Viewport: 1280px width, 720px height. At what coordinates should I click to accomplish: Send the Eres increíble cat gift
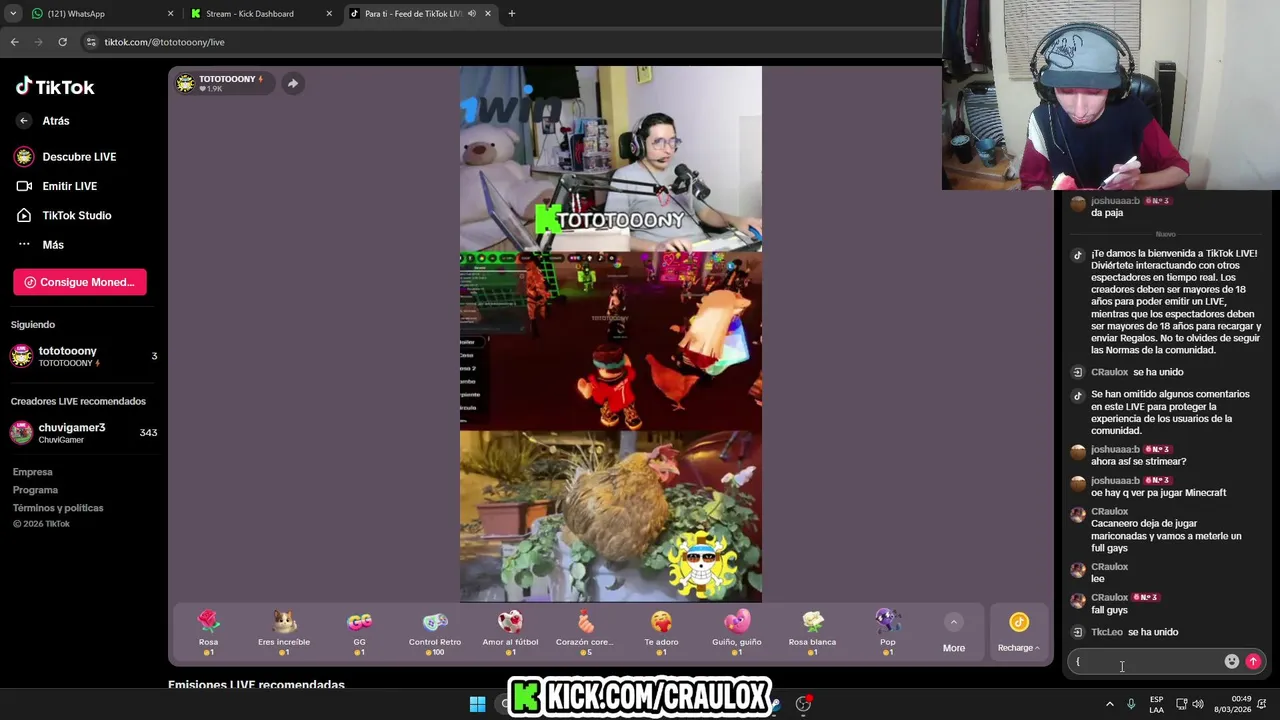click(284, 632)
